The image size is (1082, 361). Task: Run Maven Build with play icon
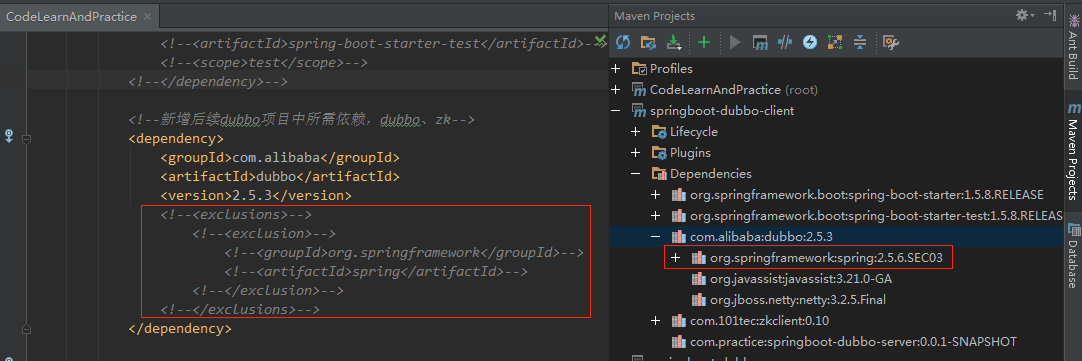(735, 43)
